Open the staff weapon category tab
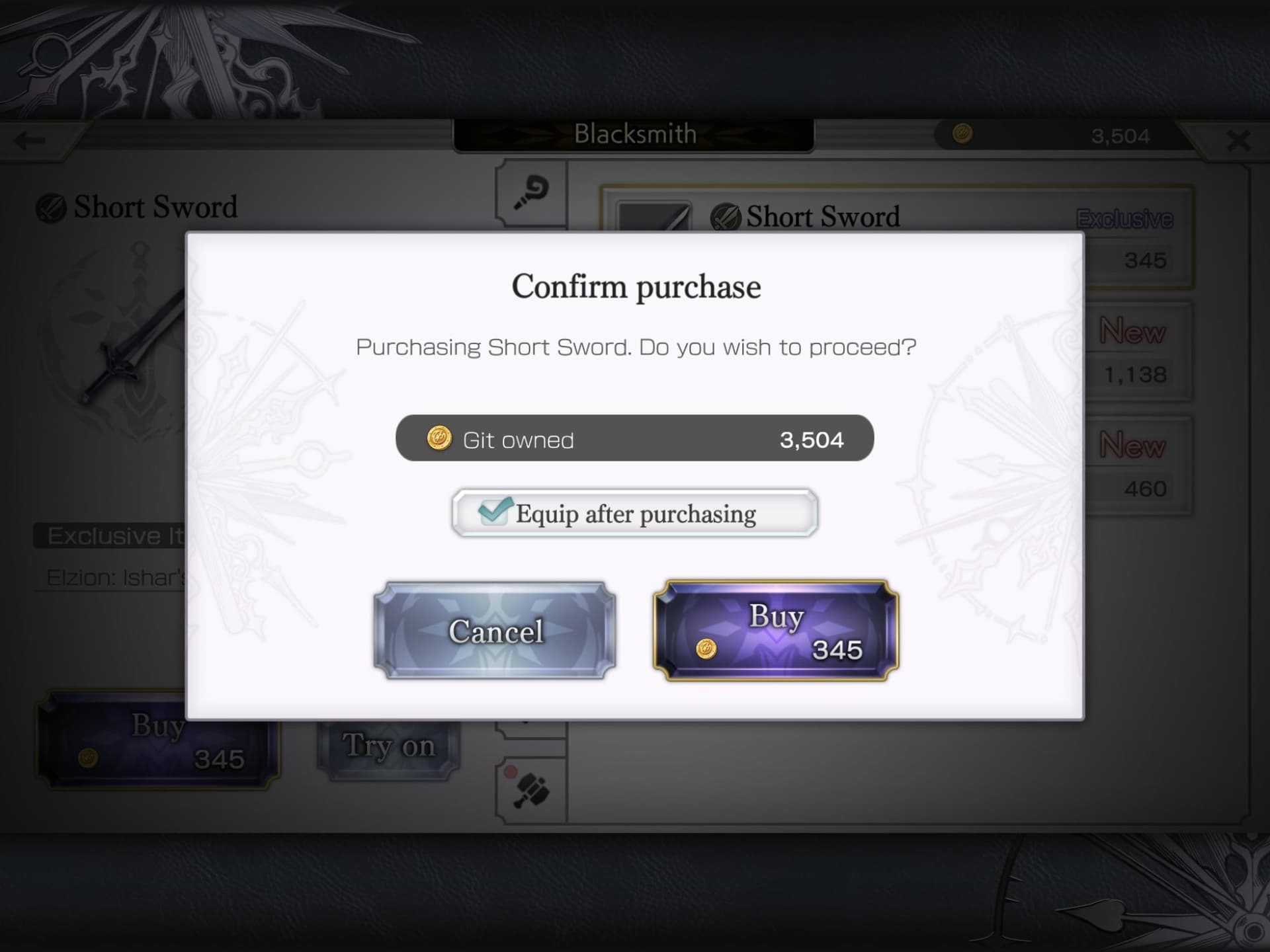 pyautogui.click(x=531, y=193)
